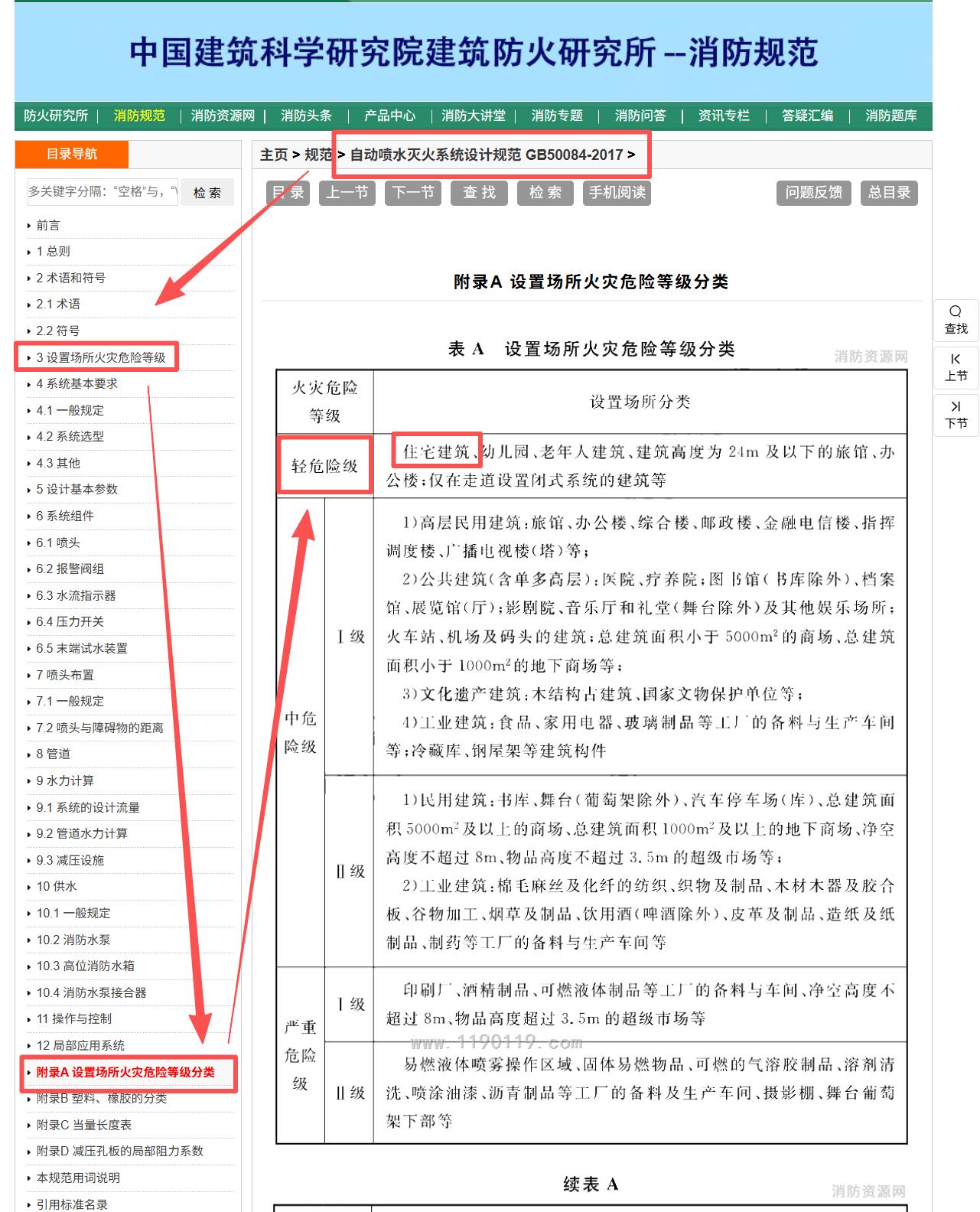Image resolution: width=980 pixels, height=1212 pixels.
Task: Click the 检索 button beside keyword field
Action: pyautogui.click(x=207, y=193)
